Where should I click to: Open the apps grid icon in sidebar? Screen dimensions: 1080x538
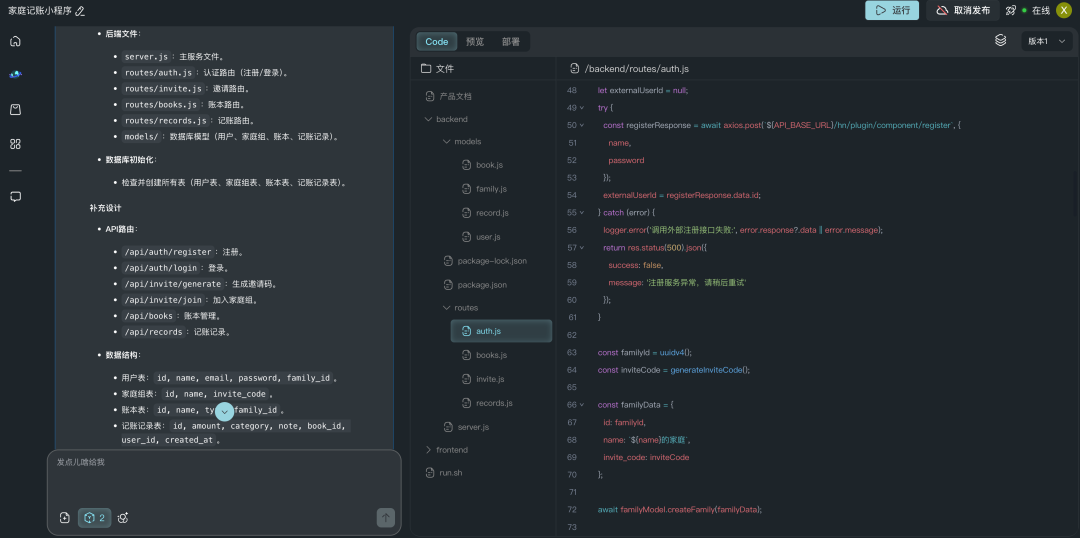pos(15,144)
